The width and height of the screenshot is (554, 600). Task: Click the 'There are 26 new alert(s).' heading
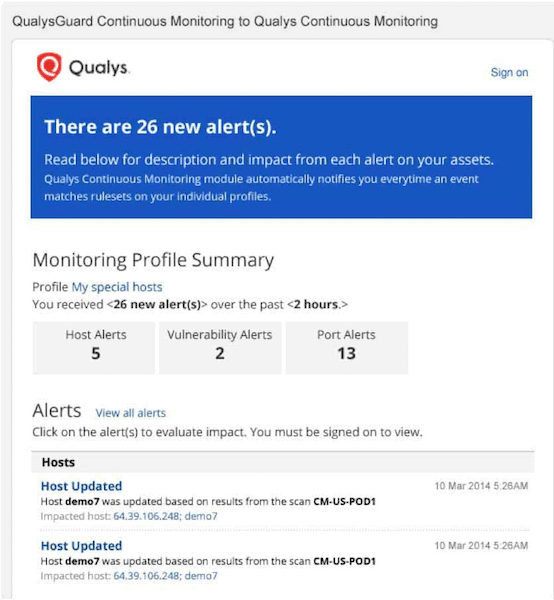point(160,127)
